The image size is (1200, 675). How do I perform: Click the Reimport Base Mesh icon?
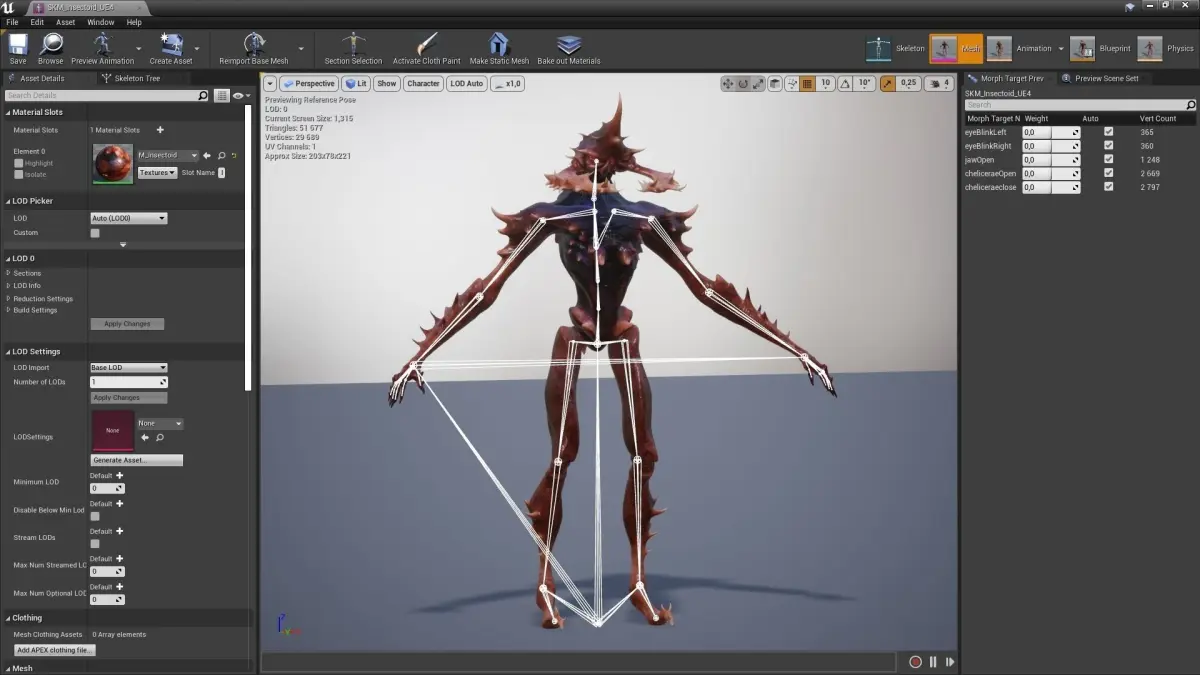254,43
